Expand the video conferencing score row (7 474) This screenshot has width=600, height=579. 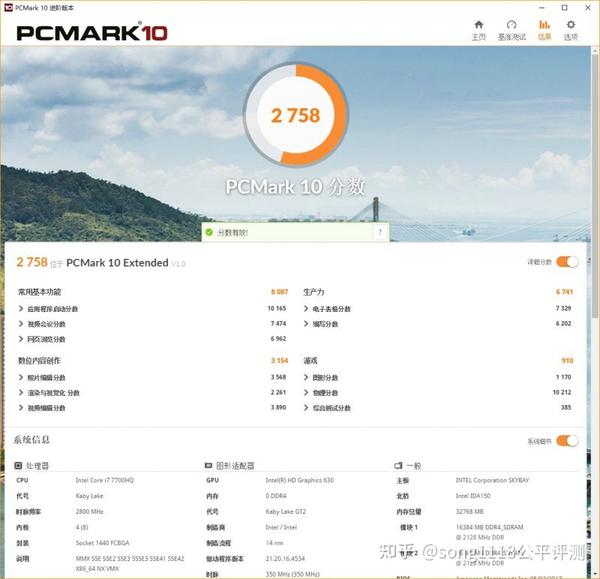click(152, 324)
